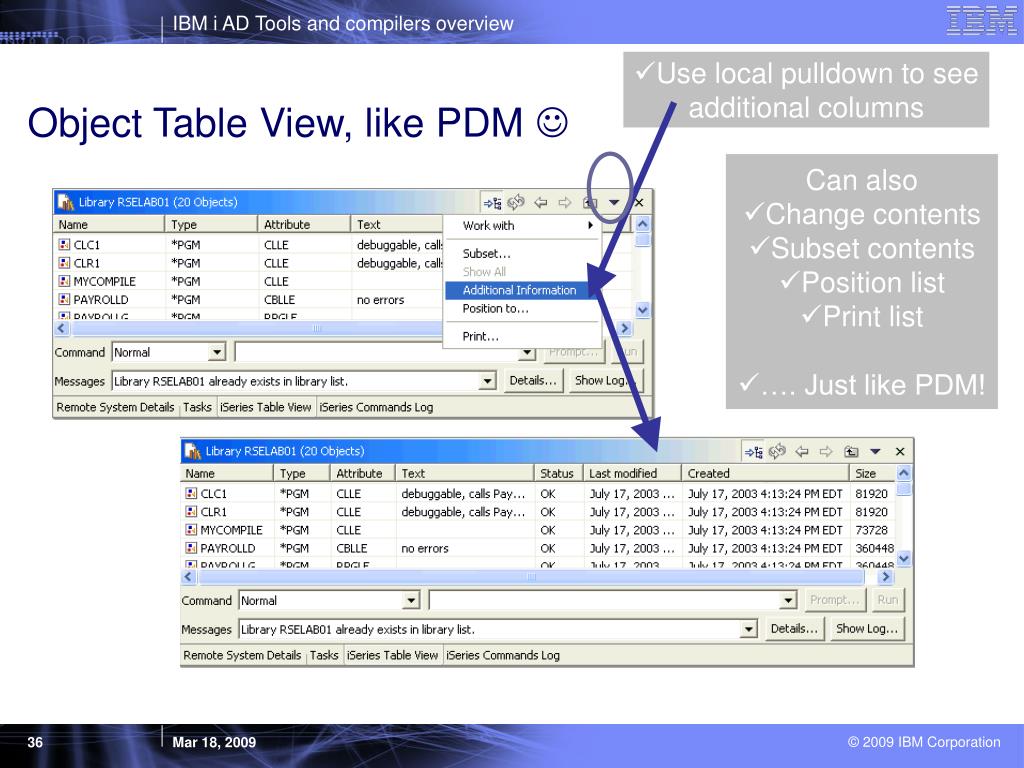Click scroll-down arrow in window showing Status column

click(904, 558)
